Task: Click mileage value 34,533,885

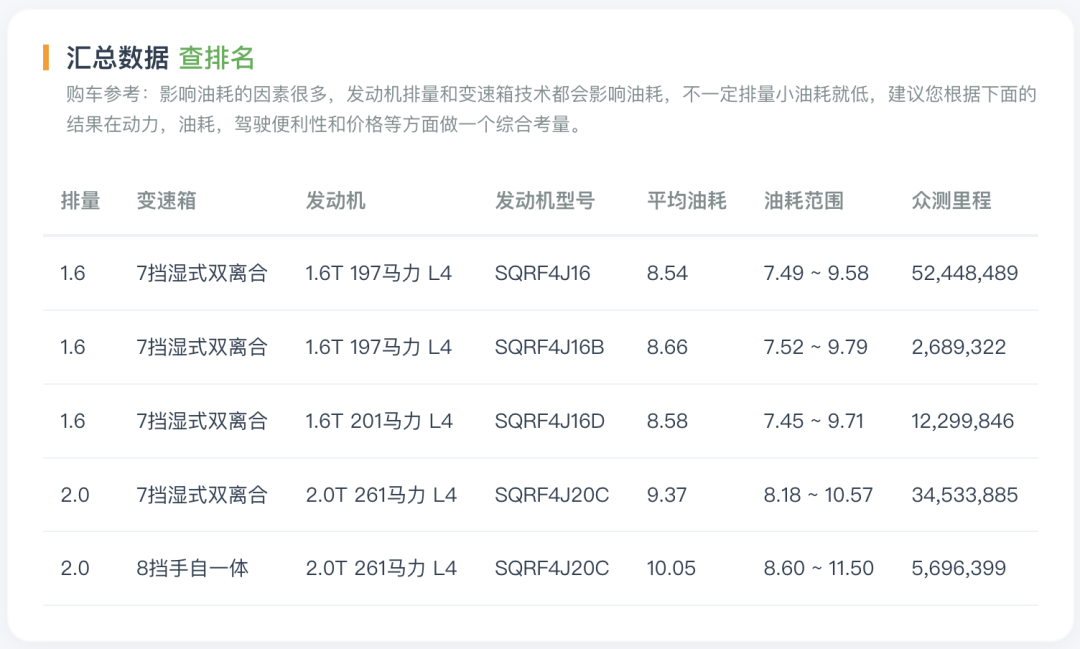Action: [x=964, y=495]
